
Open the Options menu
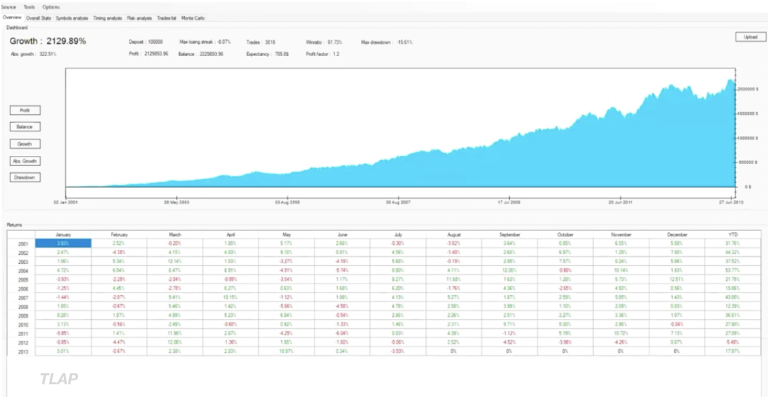pyautogui.click(x=51, y=7)
